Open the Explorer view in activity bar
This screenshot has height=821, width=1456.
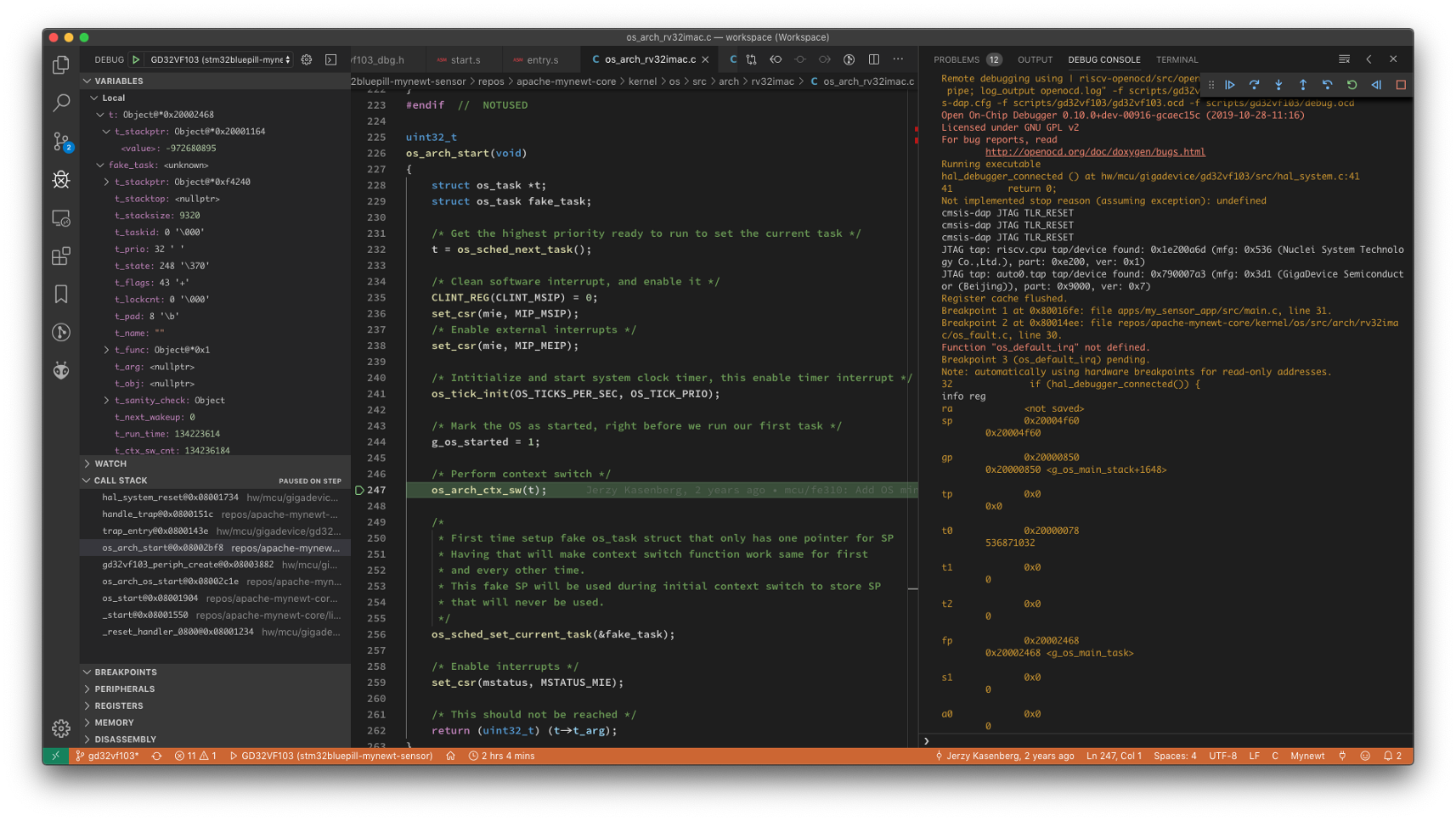pyautogui.click(x=61, y=65)
